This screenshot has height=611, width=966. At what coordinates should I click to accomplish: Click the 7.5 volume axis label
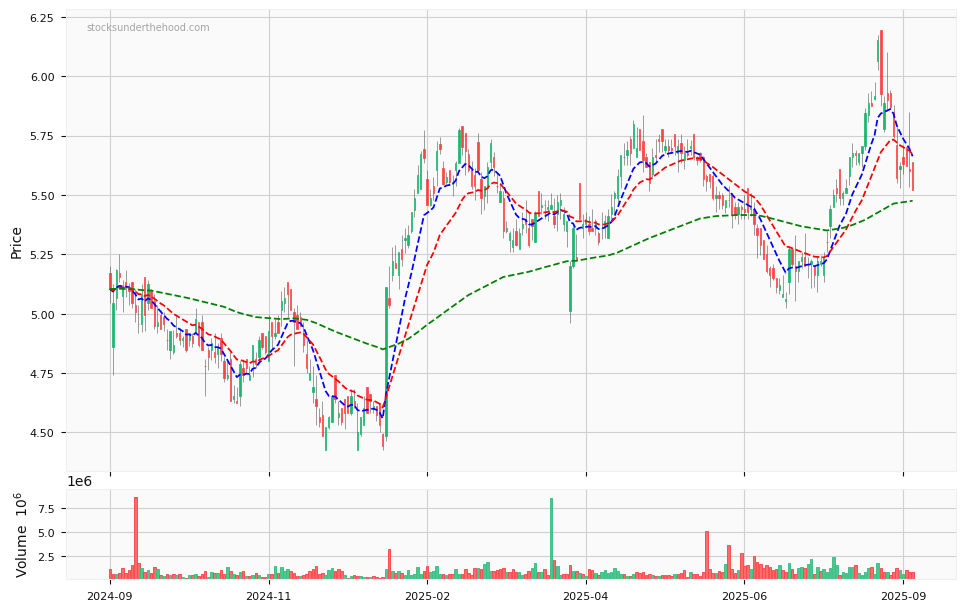46,509
